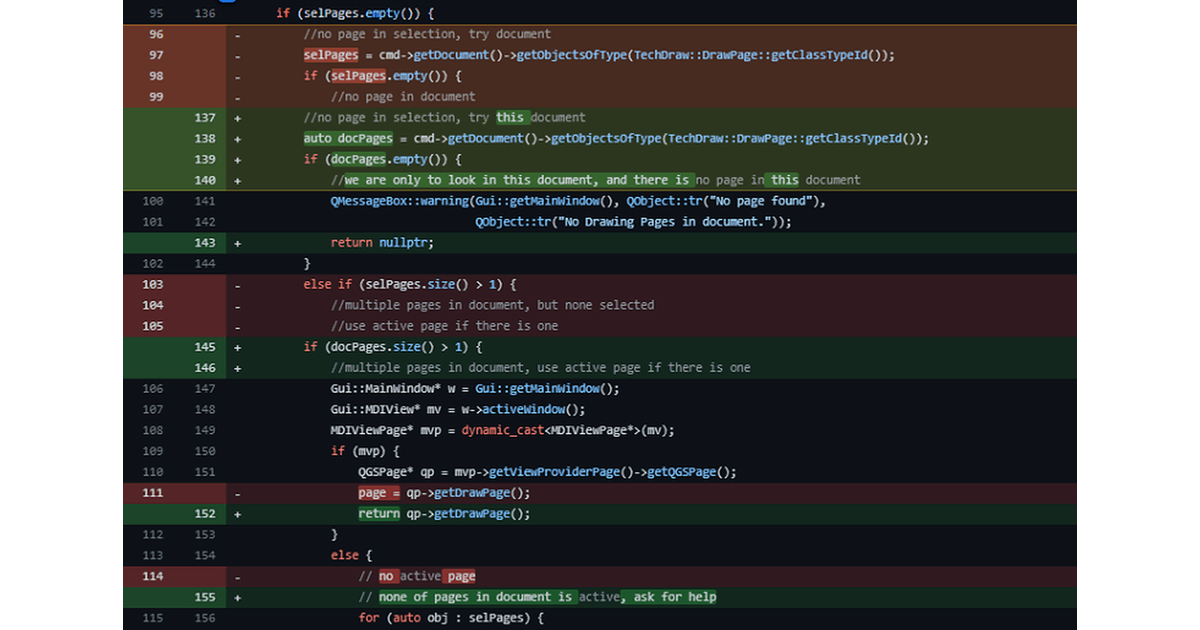Click line number 136 in the new-code gutter
The width and height of the screenshot is (1200, 630).
(204, 13)
